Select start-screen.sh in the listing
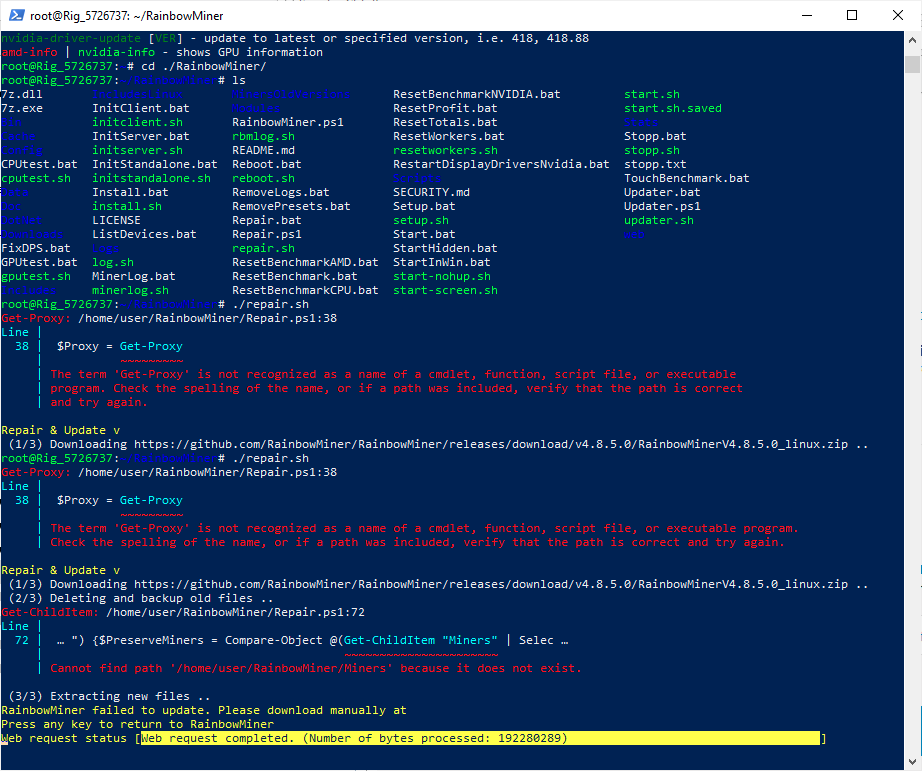 click(445, 291)
